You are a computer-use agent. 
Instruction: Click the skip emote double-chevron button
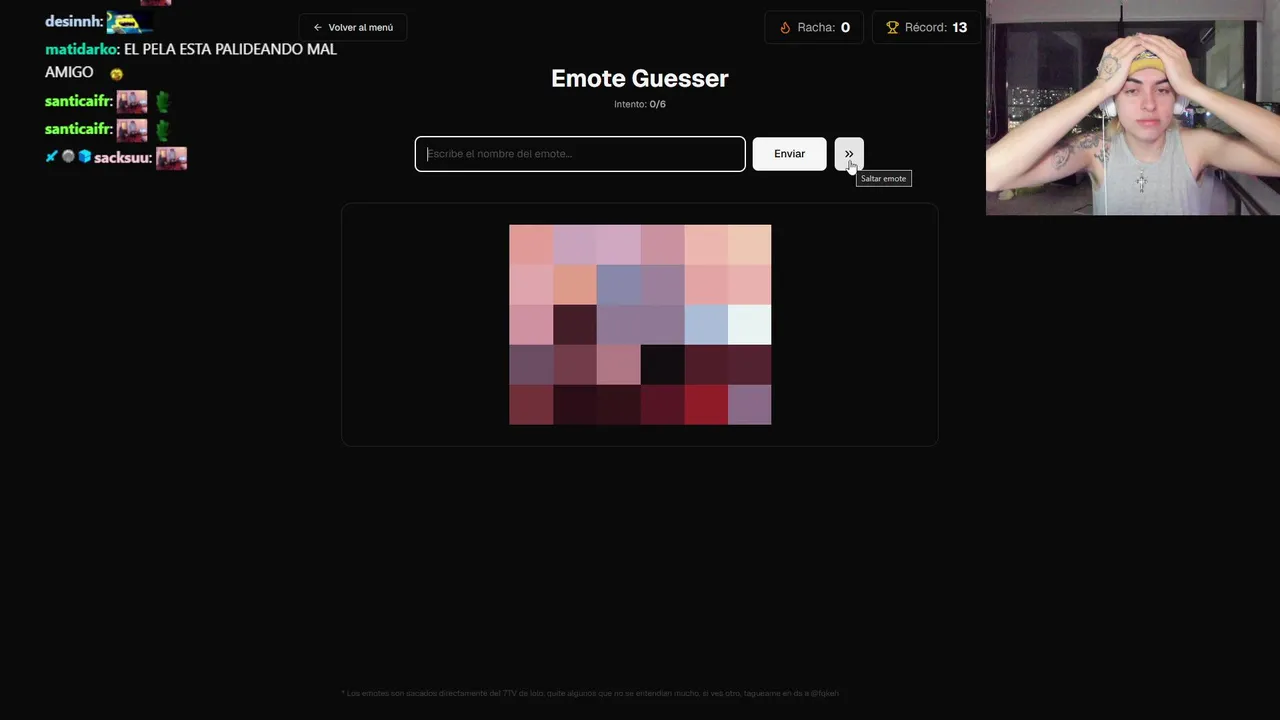(x=849, y=154)
